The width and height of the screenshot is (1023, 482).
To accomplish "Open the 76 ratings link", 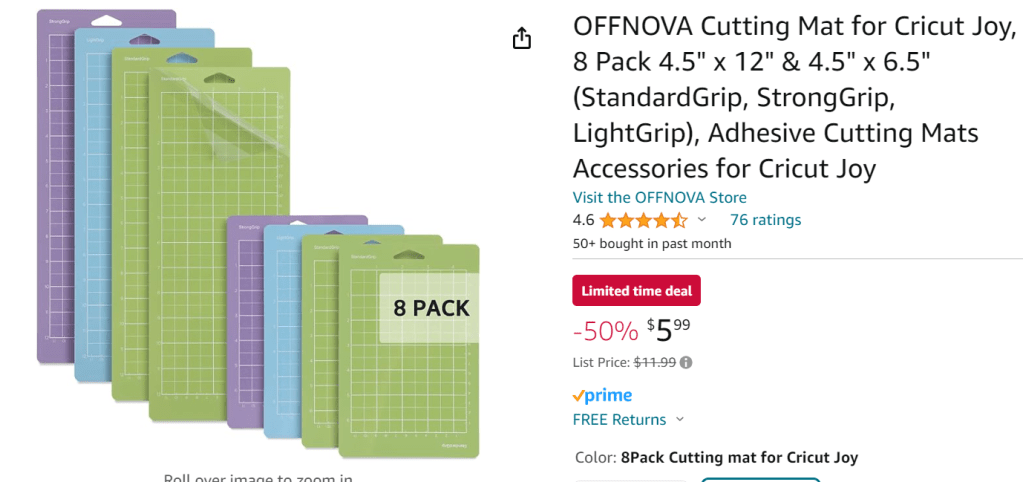I will 765,220.
